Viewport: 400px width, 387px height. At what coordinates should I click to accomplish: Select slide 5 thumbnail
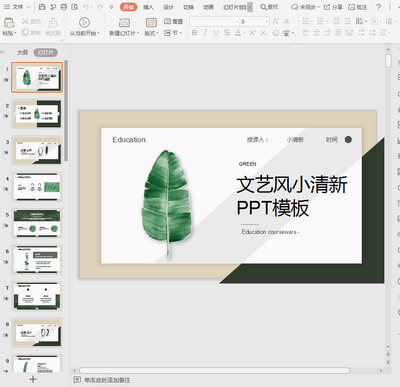coord(37,223)
